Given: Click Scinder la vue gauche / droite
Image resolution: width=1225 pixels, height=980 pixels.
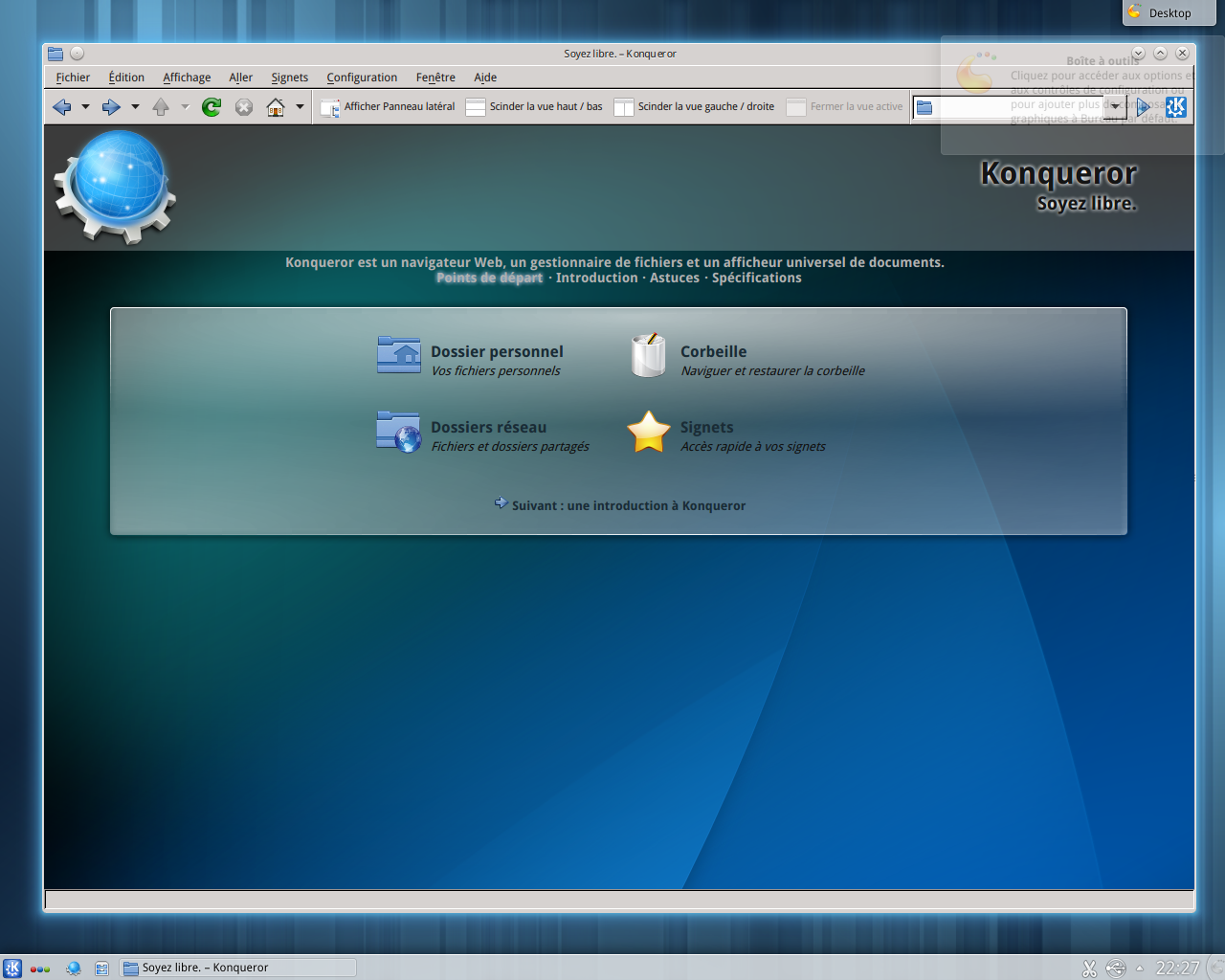Looking at the screenshot, I should (x=695, y=107).
